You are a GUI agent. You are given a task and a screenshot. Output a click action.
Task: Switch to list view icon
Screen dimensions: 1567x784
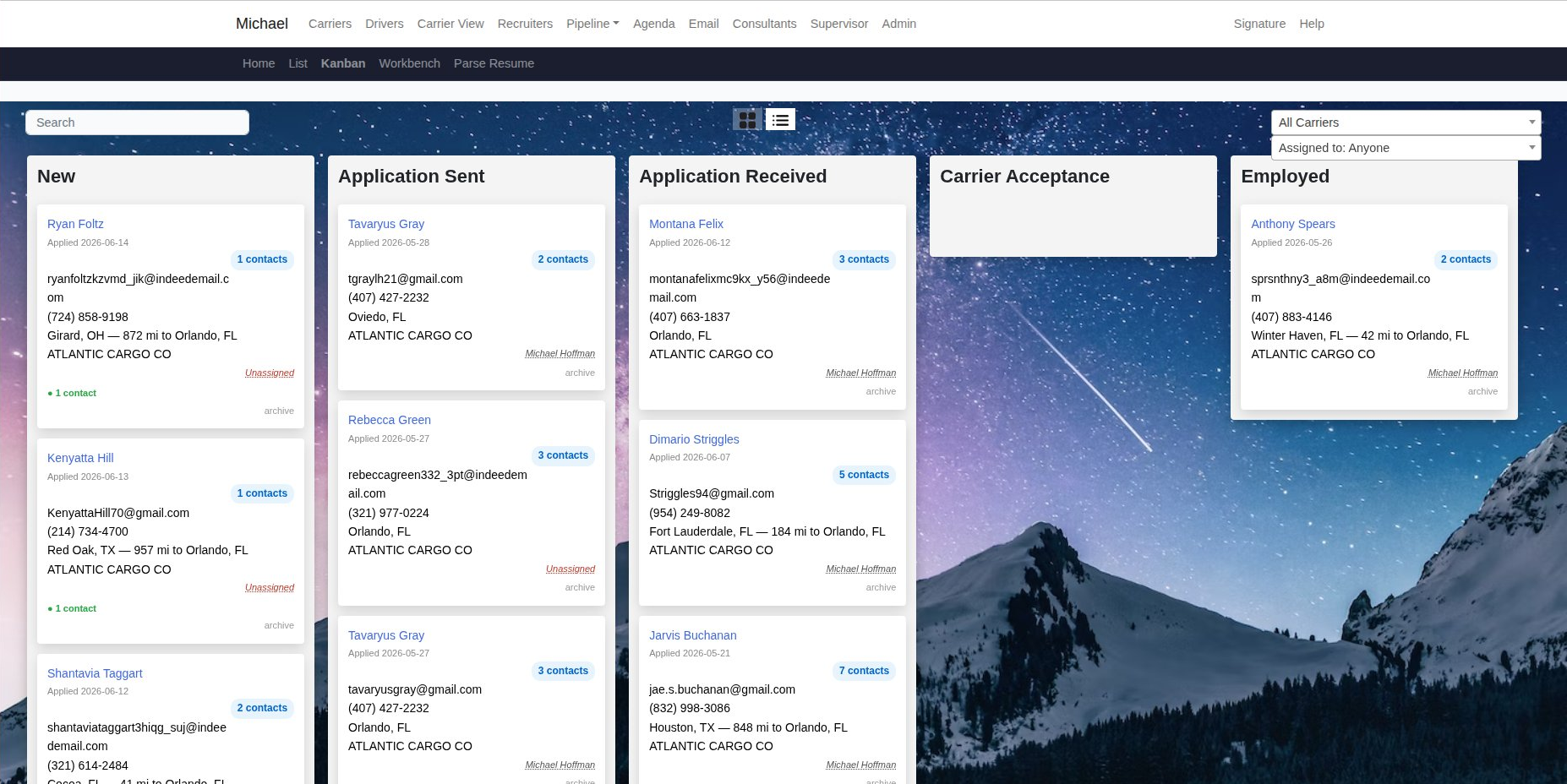point(780,120)
